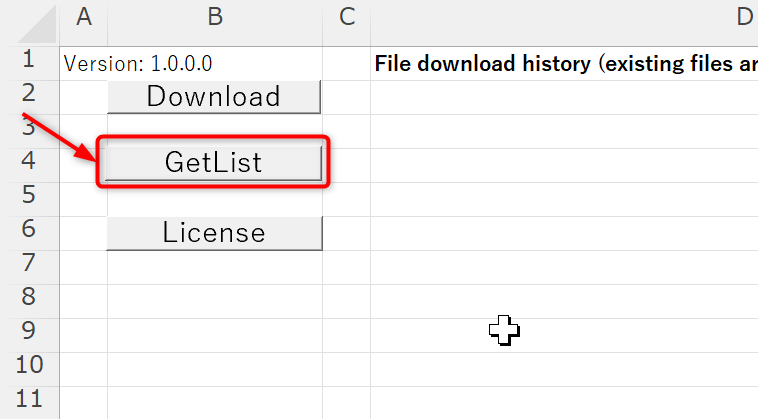Select row 5 header
This screenshot has width=758, height=419.
point(28,195)
